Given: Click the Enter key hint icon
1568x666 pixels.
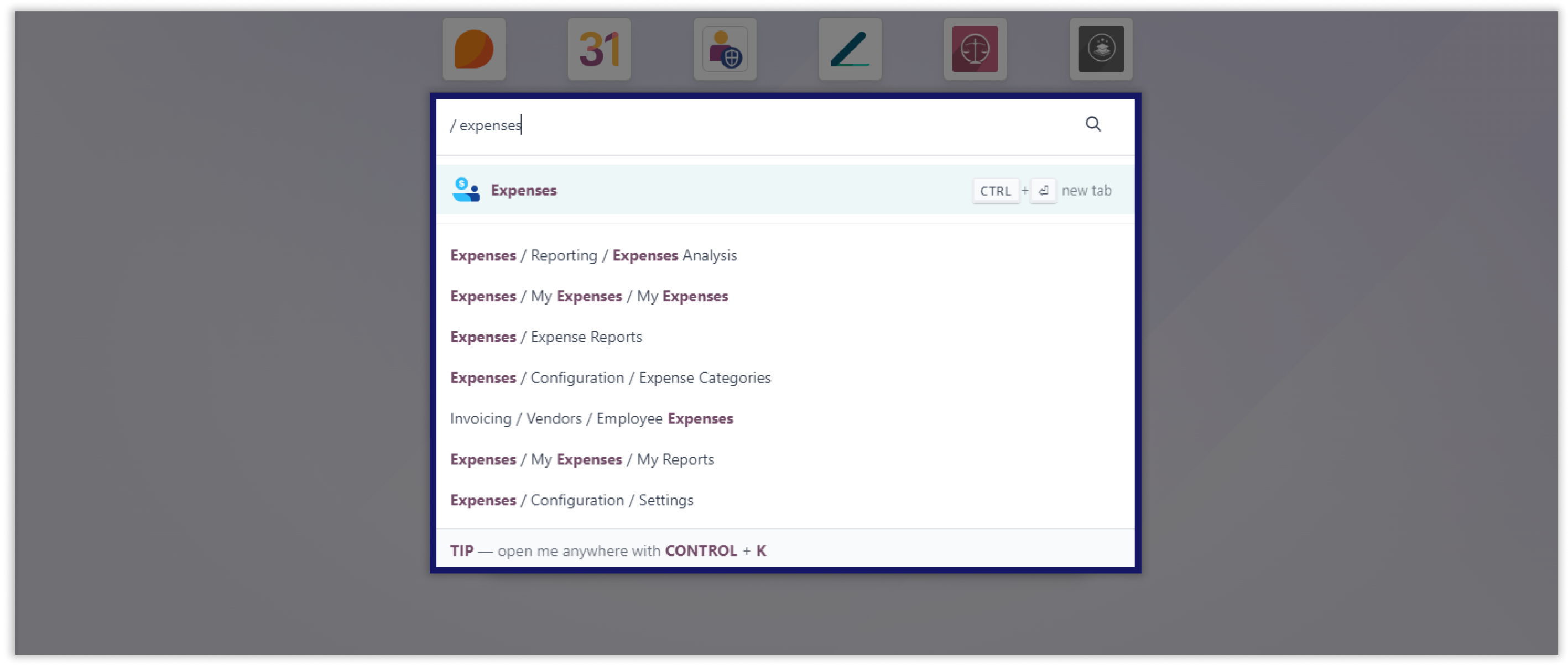Looking at the screenshot, I should pyautogui.click(x=1043, y=191).
